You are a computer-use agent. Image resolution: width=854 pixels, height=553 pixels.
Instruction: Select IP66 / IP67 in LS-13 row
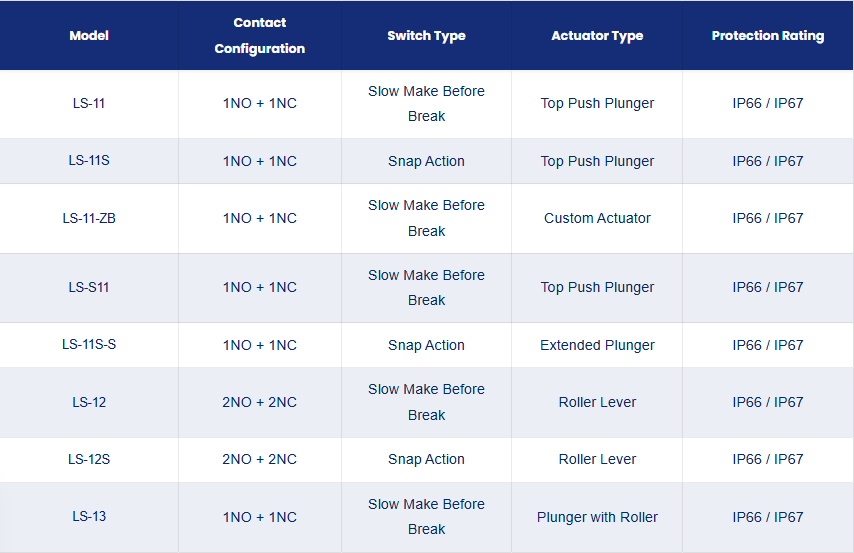(767, 517)
